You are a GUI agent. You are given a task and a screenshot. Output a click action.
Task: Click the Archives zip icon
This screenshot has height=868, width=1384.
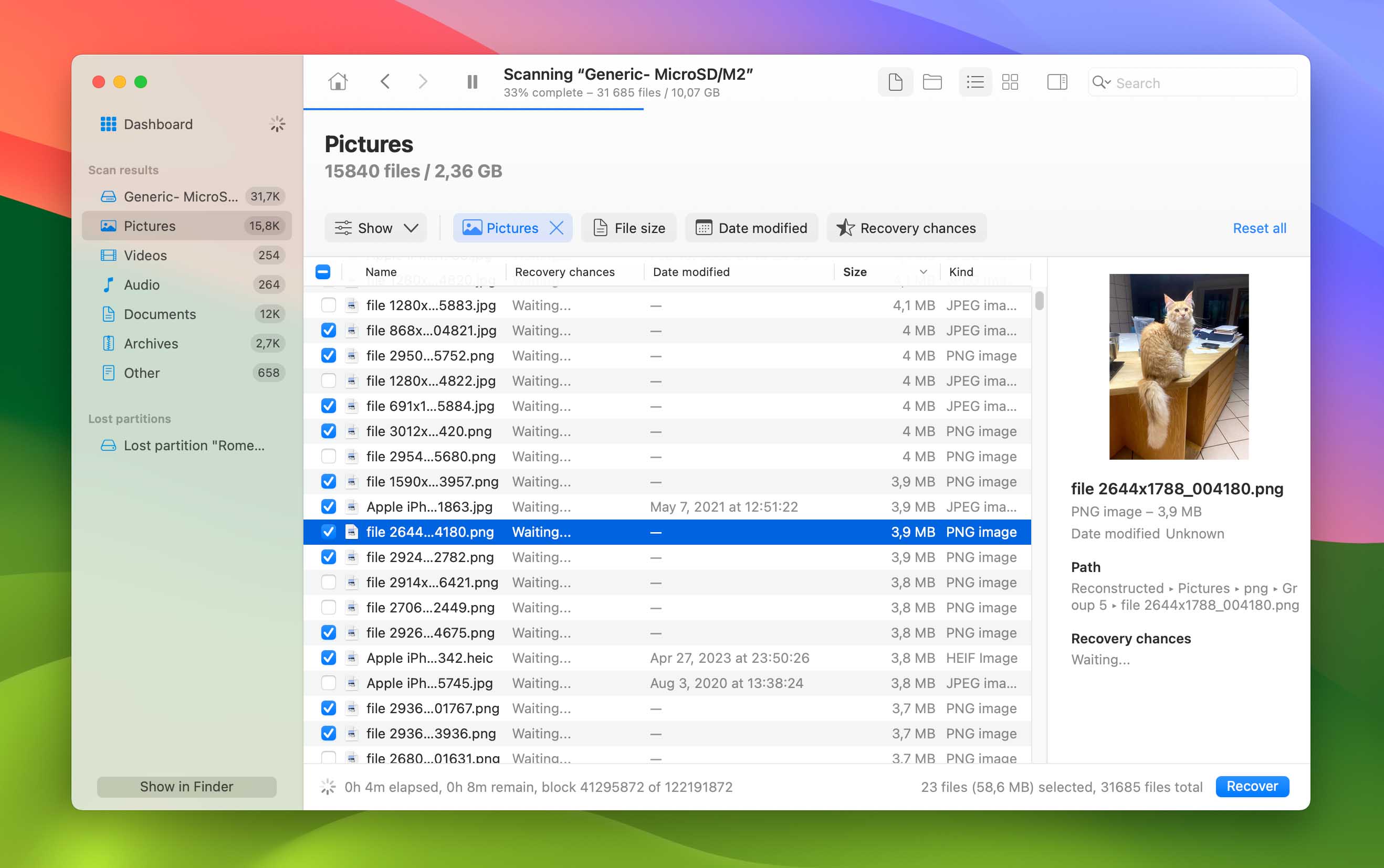108,343
